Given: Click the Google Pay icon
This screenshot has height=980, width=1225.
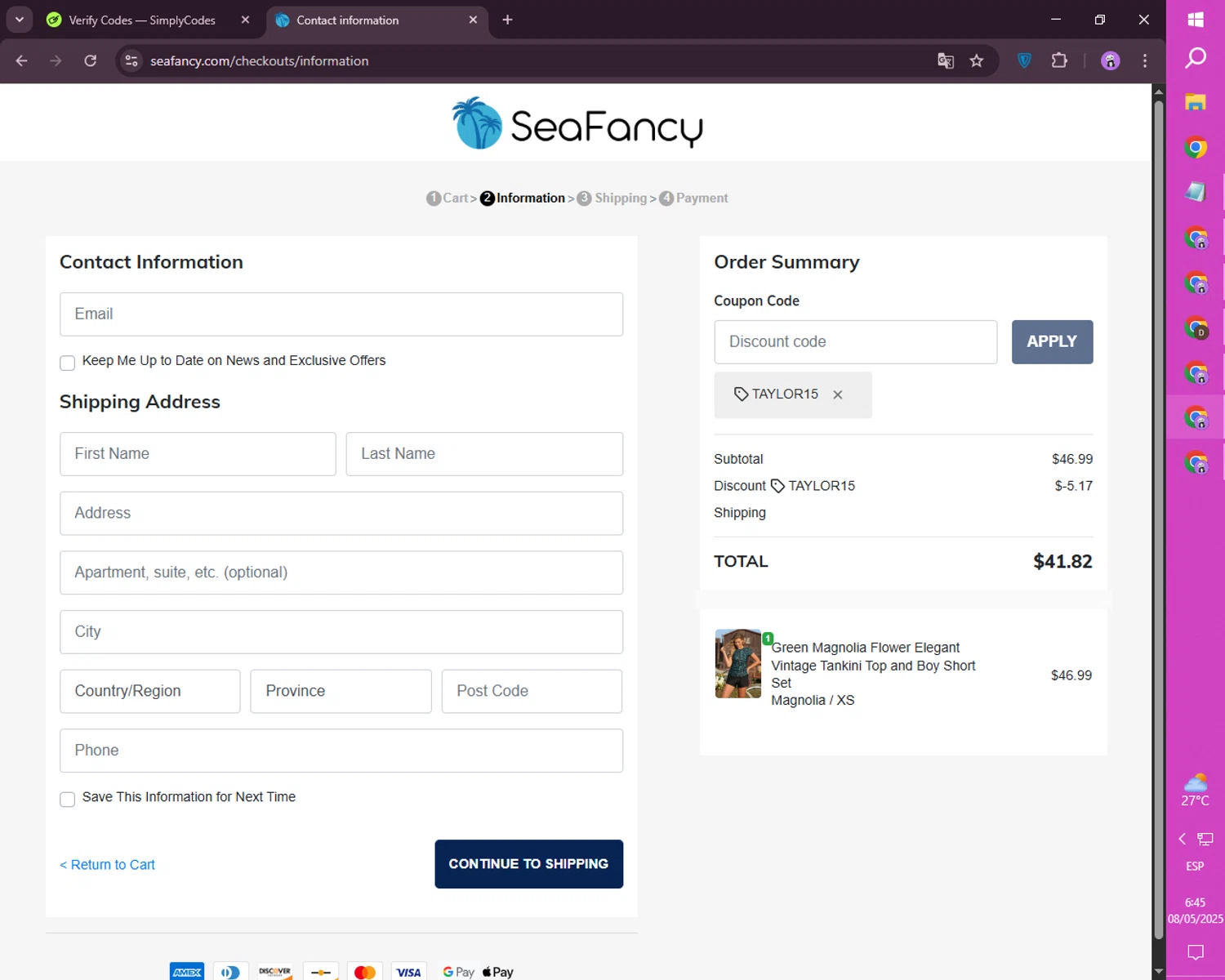Looking at the screenshot, I should click(458, 972).
